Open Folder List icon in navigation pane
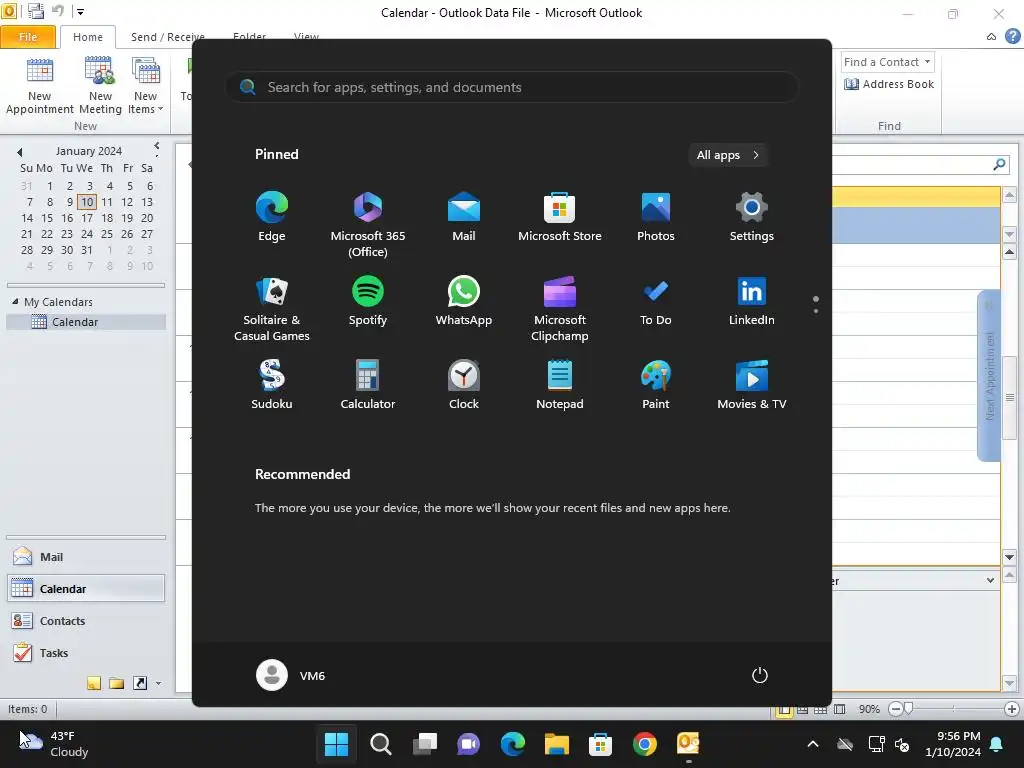Screen dimensions: 1024x768 pyautogui.click(x=117, y=683)
